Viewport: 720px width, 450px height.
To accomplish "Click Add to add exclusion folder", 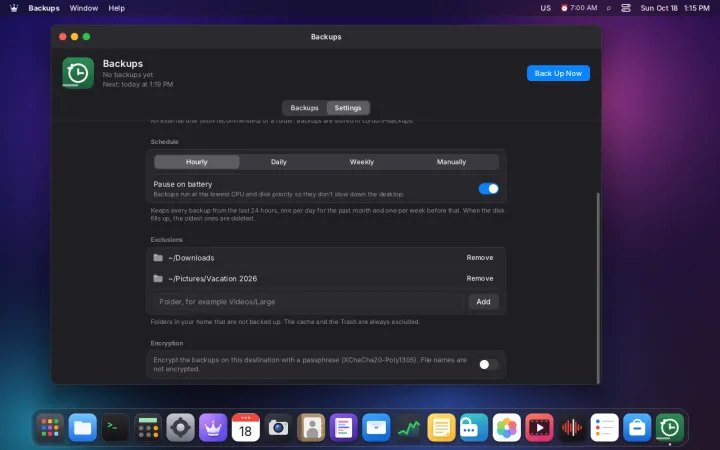I will 483,302.
